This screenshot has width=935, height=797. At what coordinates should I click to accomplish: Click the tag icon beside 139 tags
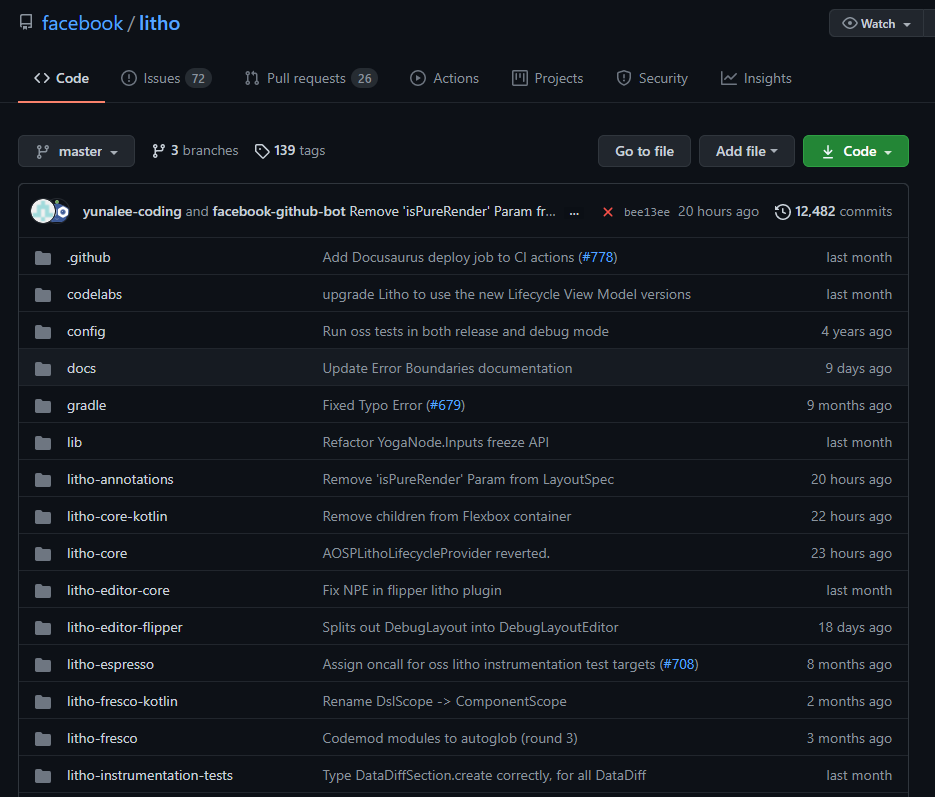pyautogui.click(x=262, y=151)
